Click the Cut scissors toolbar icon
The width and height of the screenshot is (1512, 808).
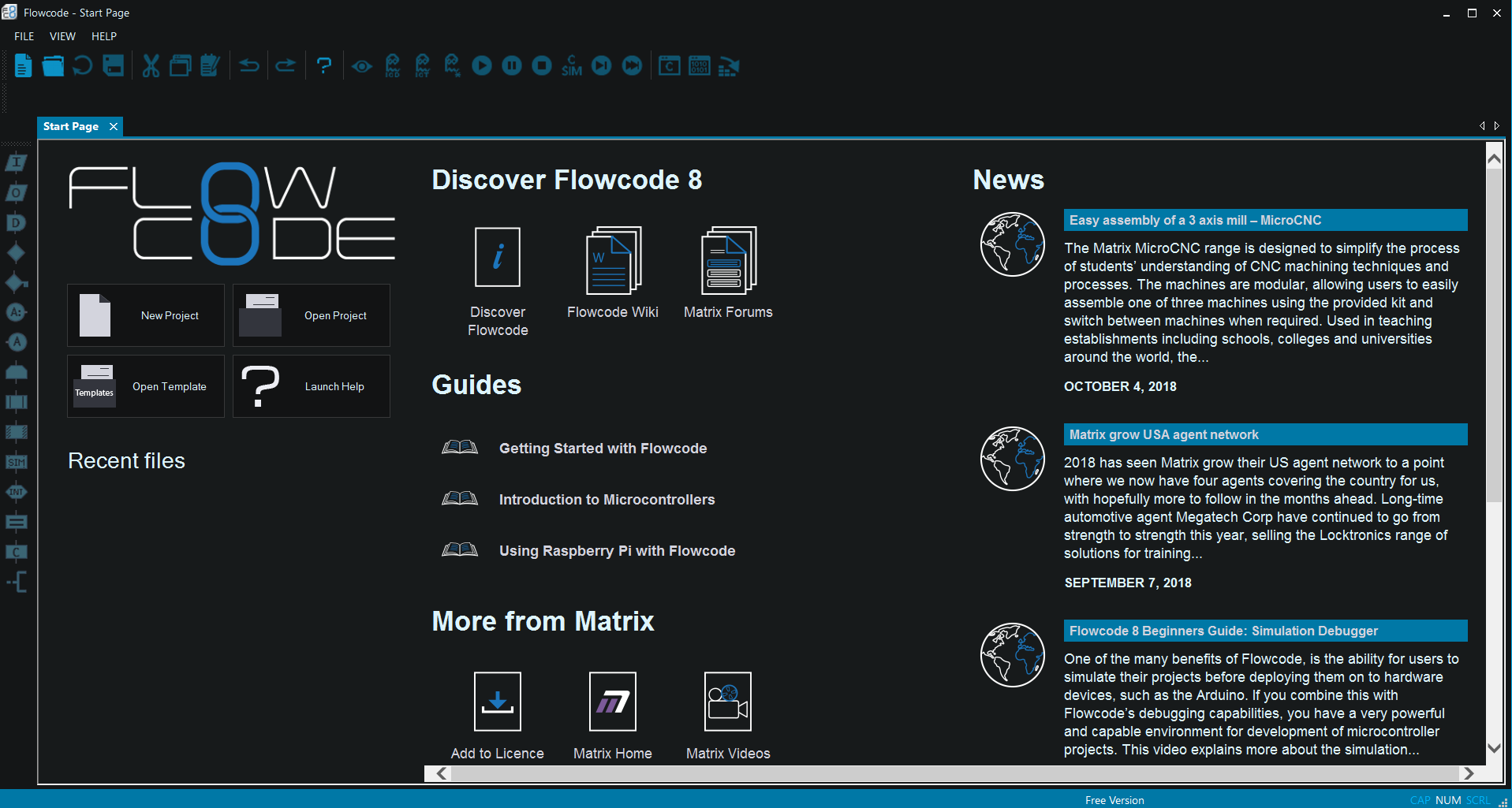click(x=151, y=66)
